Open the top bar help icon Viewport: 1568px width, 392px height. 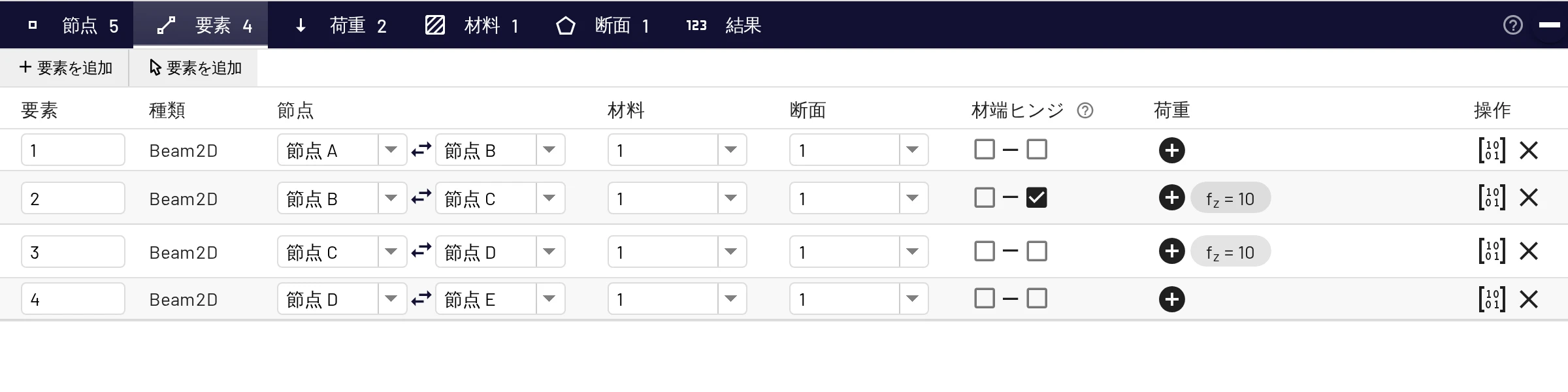[x=1512, y=25]
